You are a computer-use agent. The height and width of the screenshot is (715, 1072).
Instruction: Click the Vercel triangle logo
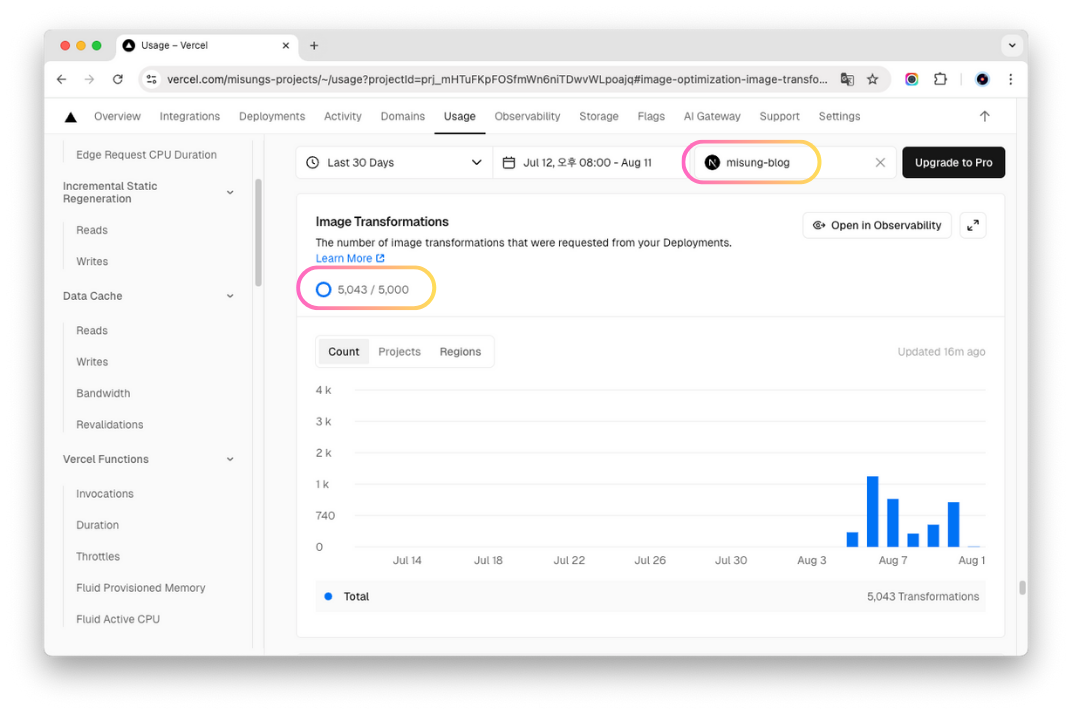70,117
